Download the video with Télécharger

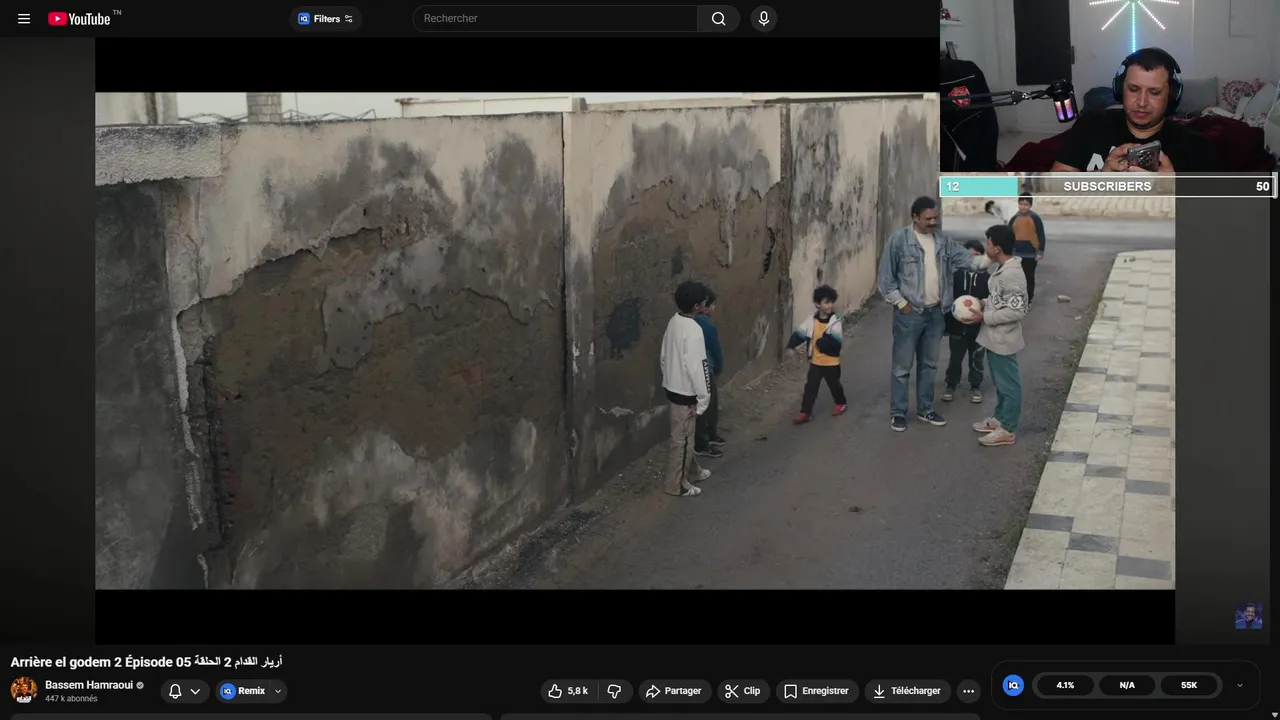(x=906, y=691)
